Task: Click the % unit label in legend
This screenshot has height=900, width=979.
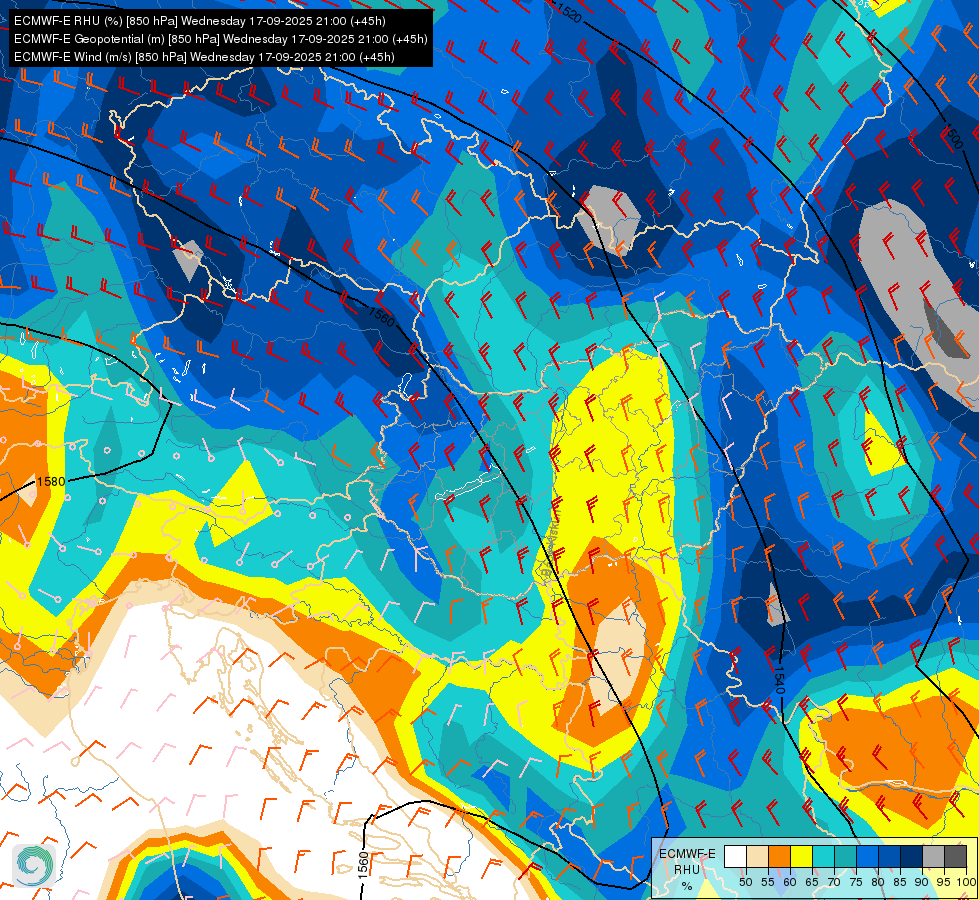Action: click(x=687, y=886)
